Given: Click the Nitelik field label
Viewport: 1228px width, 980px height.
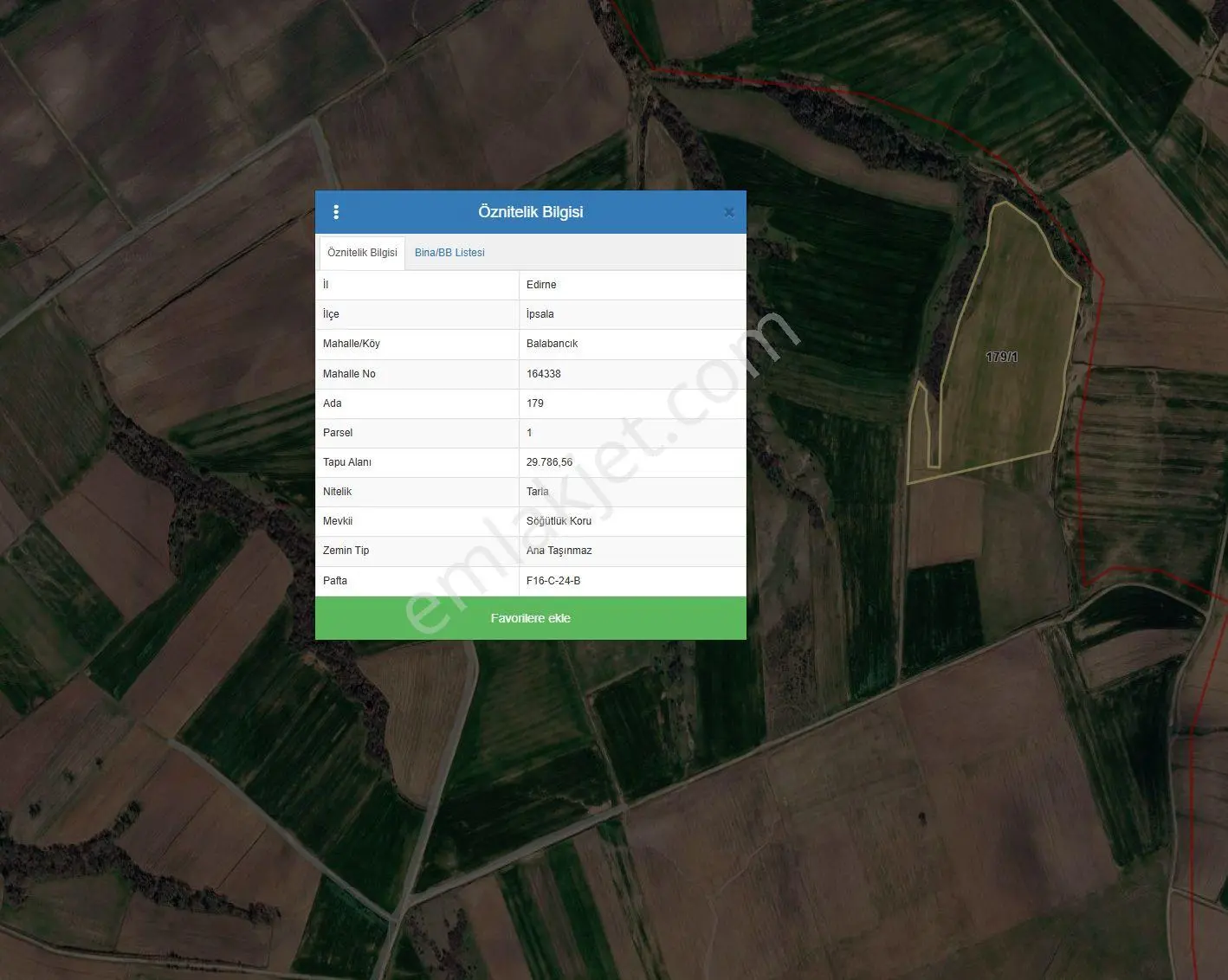Looking at the screenshot, I should pyautogui.click(x=337, y=492).
